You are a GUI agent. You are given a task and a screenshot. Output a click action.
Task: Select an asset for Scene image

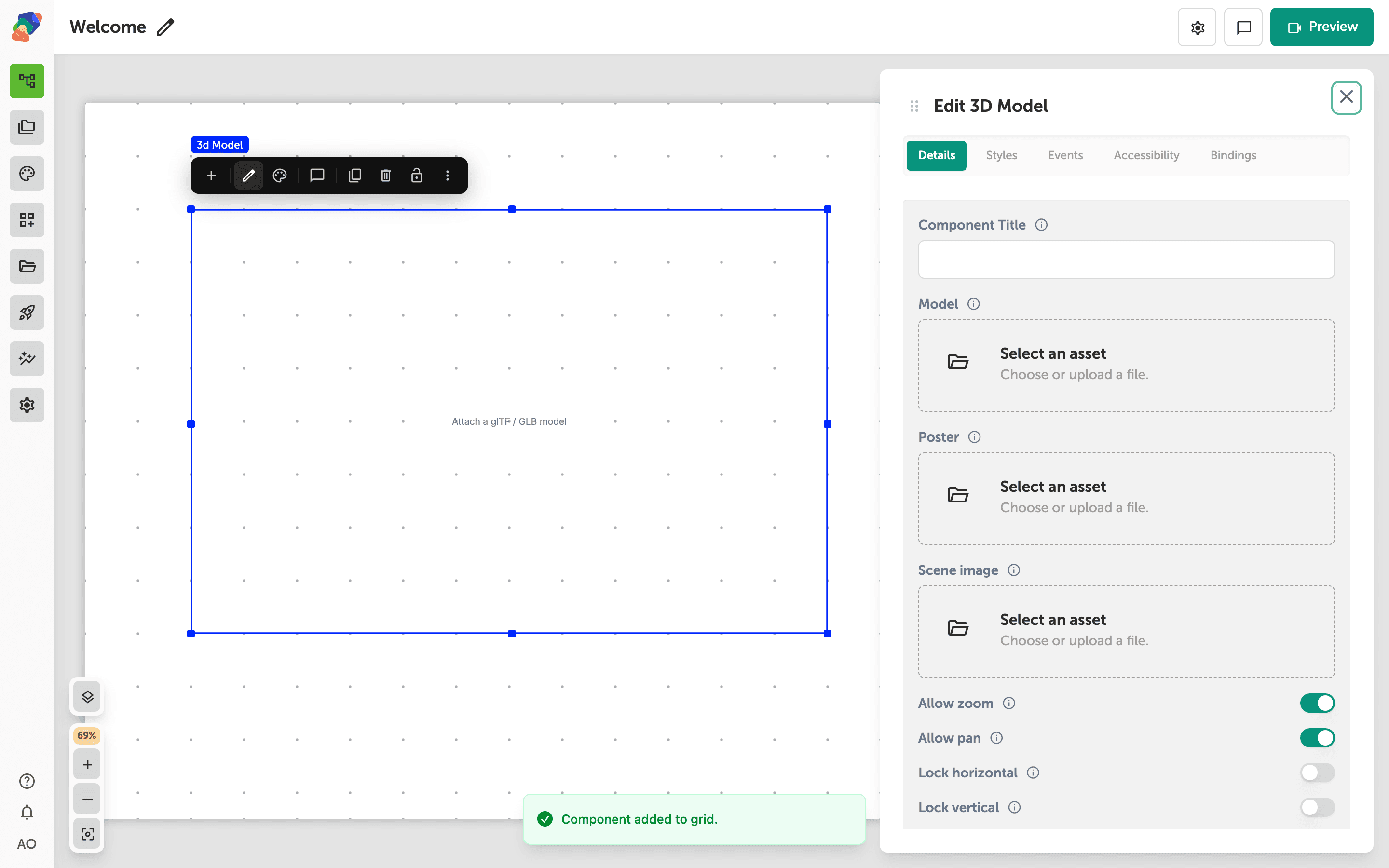pos(1126,632)
